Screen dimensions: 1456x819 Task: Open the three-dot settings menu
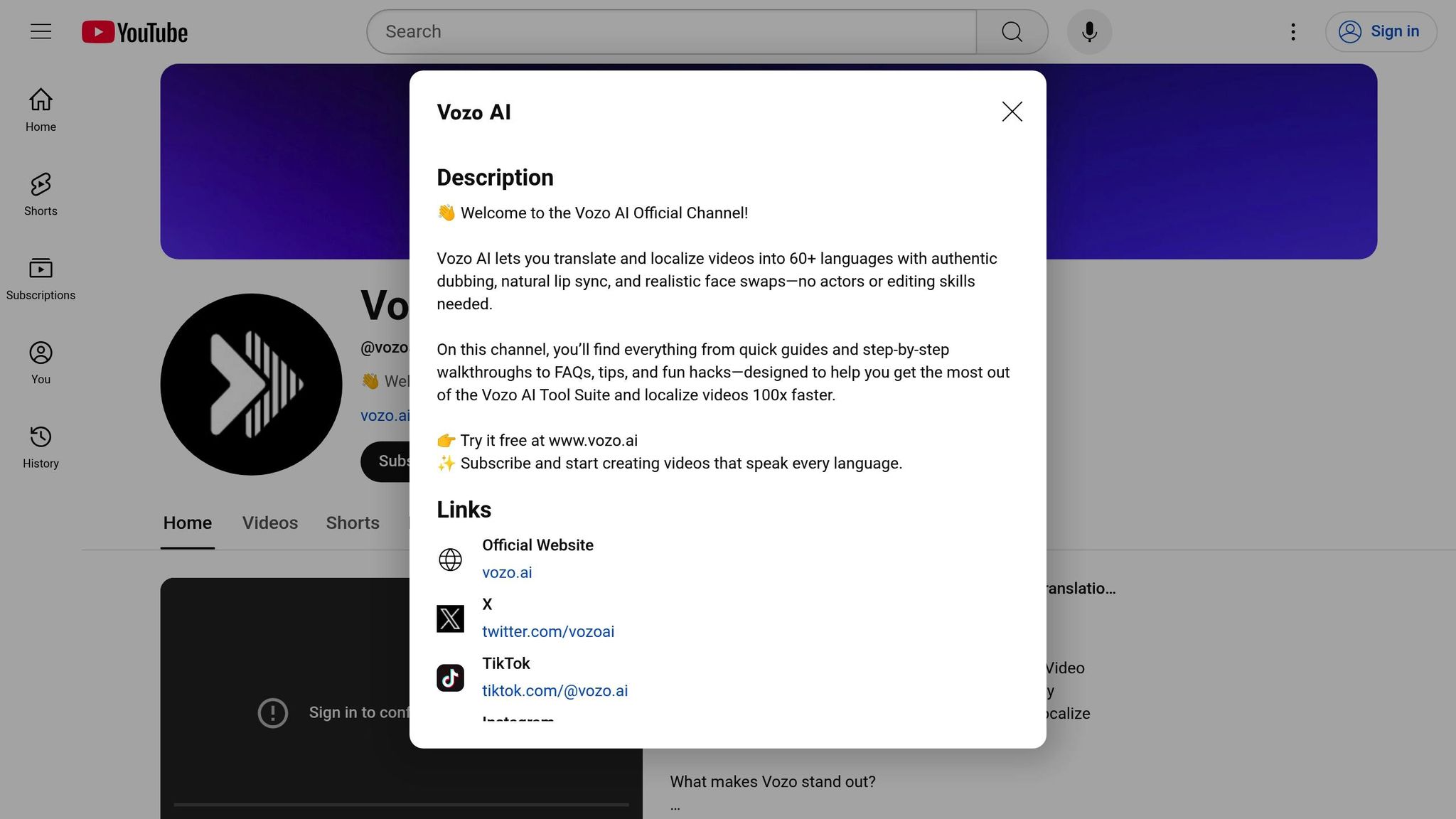[1292, 31]
